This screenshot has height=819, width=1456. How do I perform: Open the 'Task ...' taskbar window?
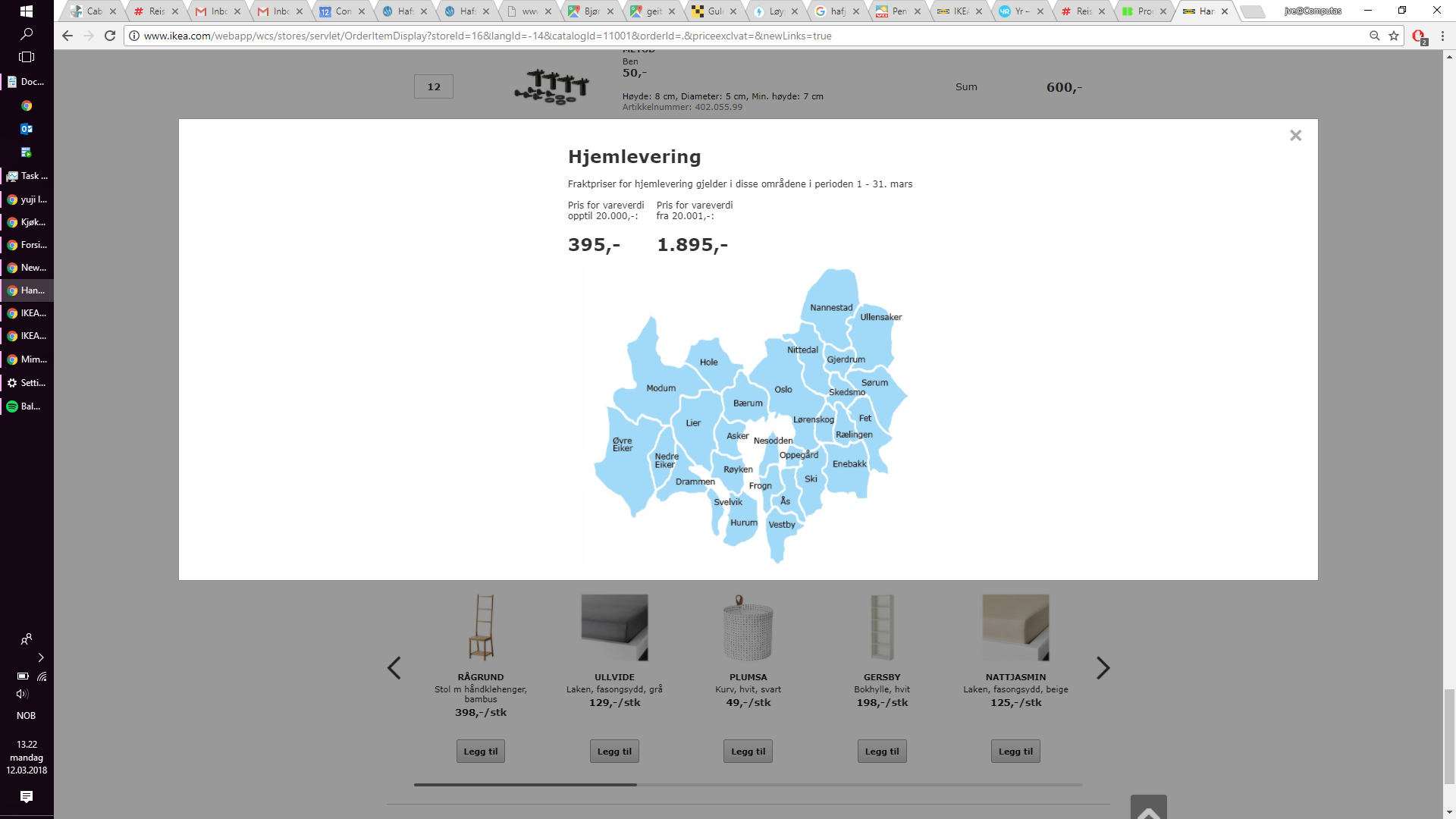tap(27, 176)
